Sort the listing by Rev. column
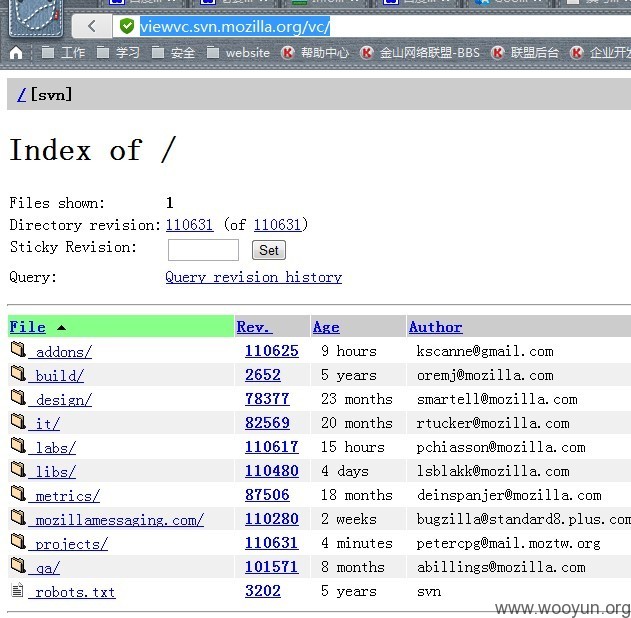The image size is (631, 618). (x=254, y=327)
